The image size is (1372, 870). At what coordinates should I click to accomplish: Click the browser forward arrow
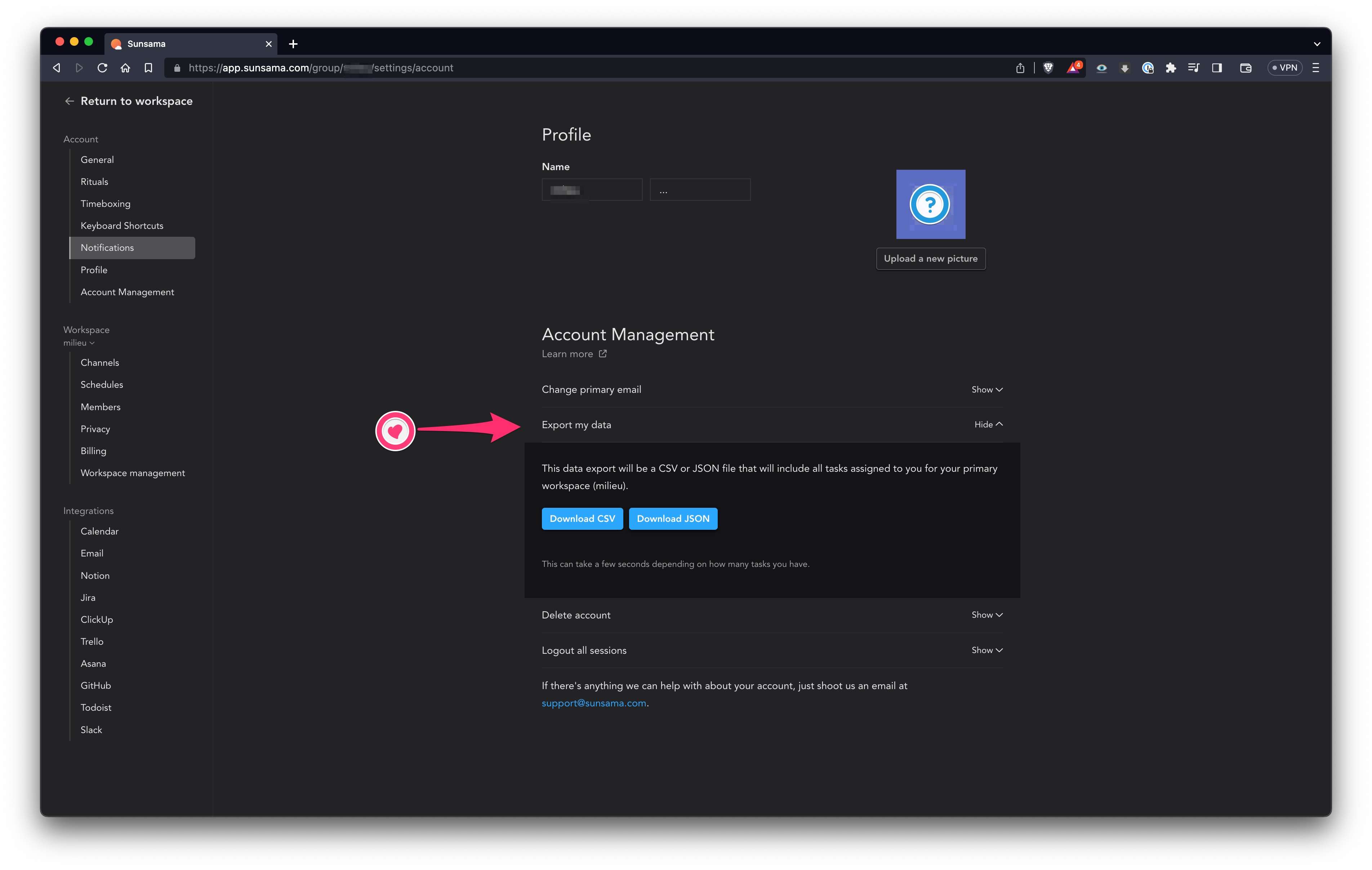[79, 68]
